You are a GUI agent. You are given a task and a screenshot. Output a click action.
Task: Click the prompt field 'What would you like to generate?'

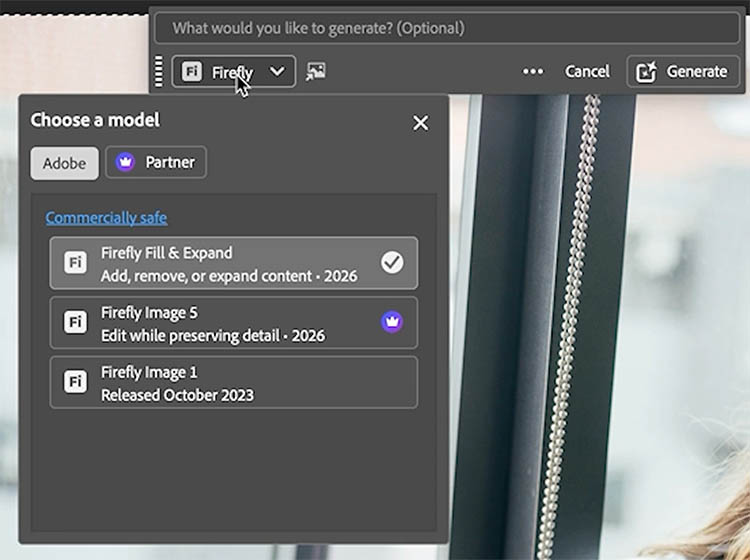[447, 28]
